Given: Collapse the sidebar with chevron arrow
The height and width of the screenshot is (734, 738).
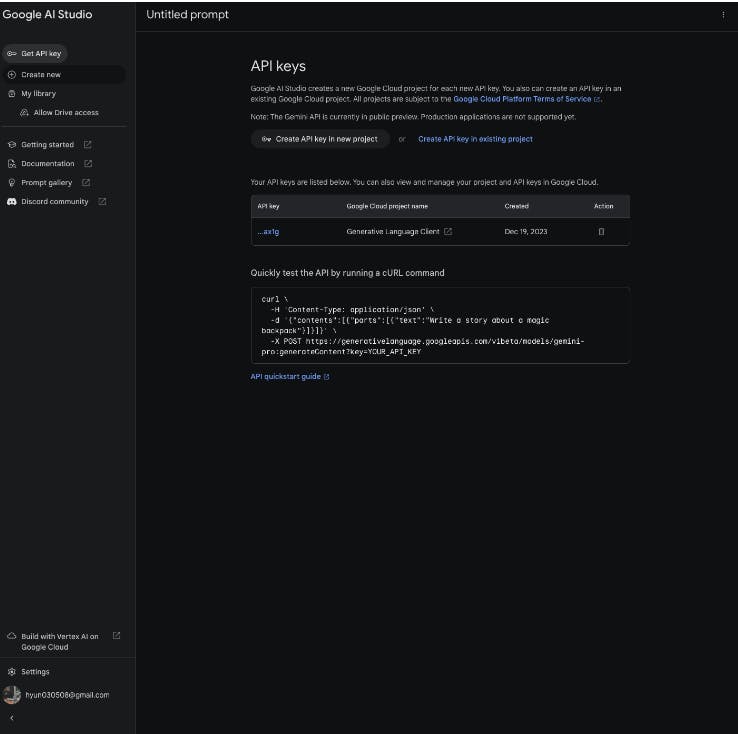Looking at the screenshot, I should coord(12,718).
